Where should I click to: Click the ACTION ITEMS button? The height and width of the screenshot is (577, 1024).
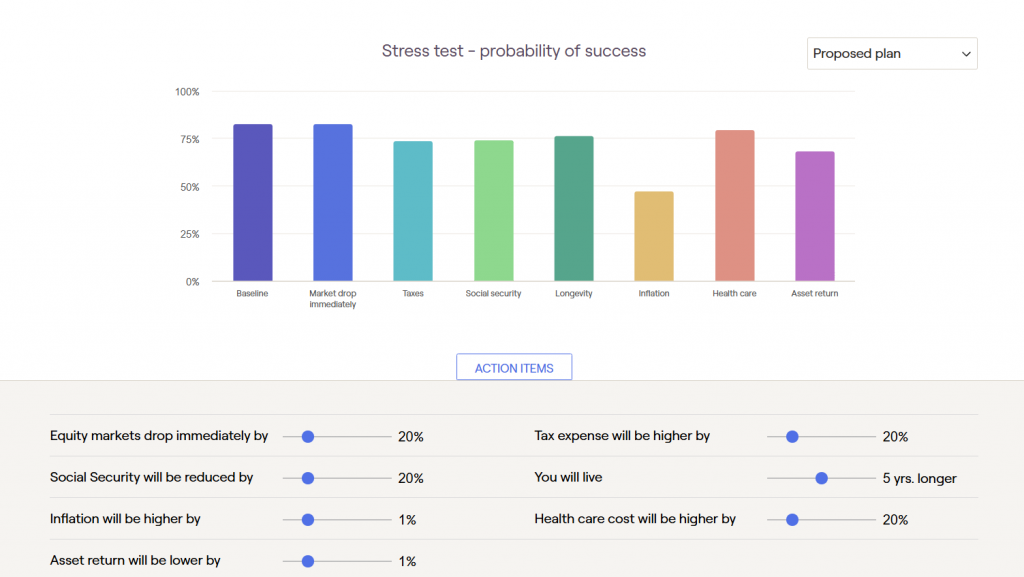(x=514, y=368)
